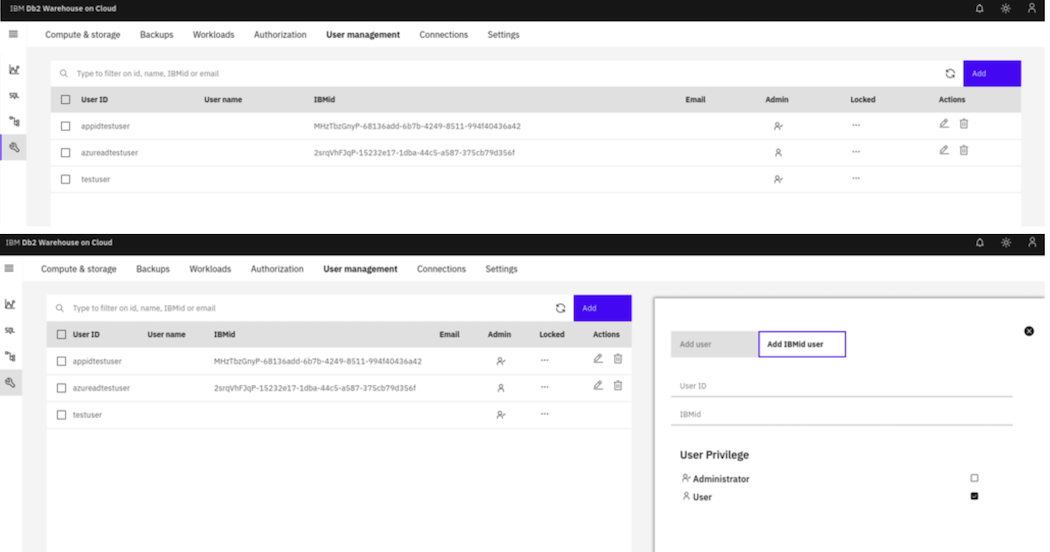Focus the filter search box, upper view
1050x552 pixels.
coord(496,74)
